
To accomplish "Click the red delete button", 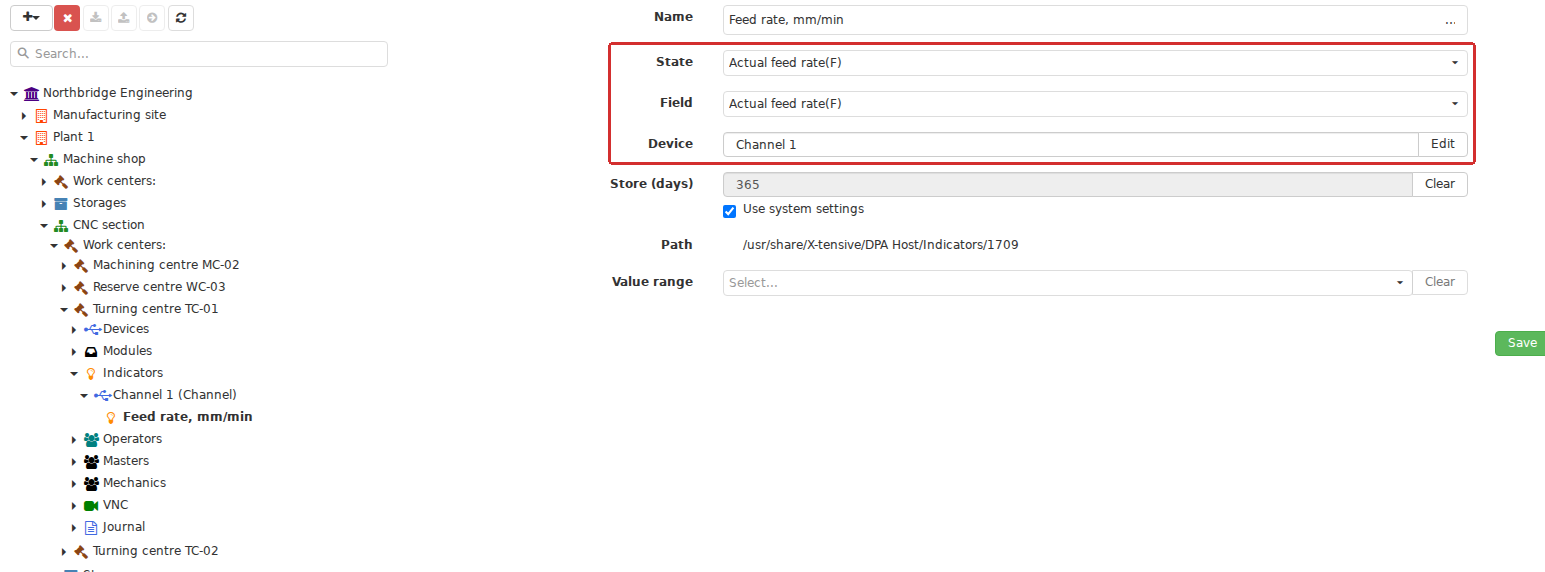I will [x=67, y=17].
